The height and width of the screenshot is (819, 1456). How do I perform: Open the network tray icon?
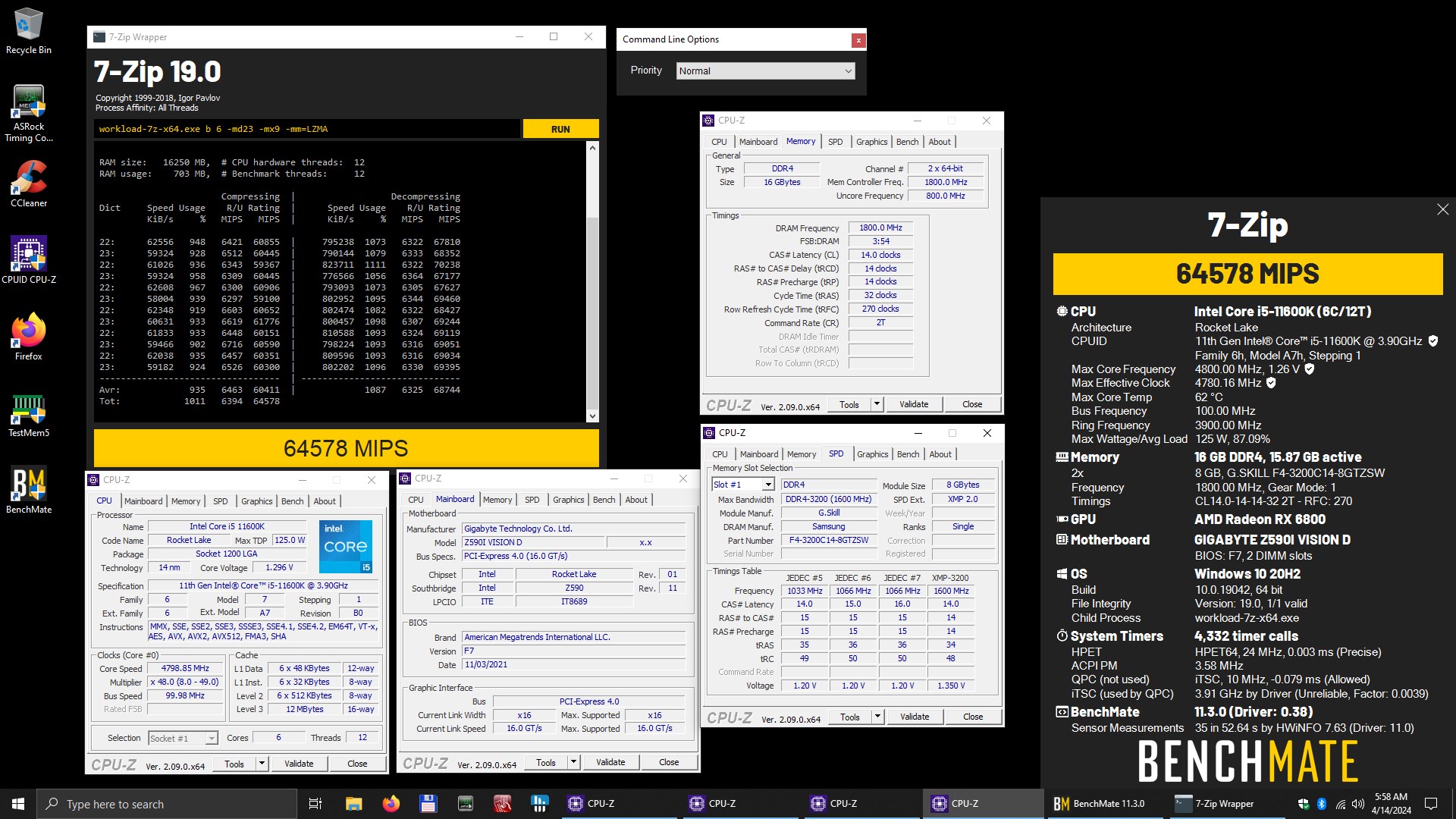coord(1340,804)
